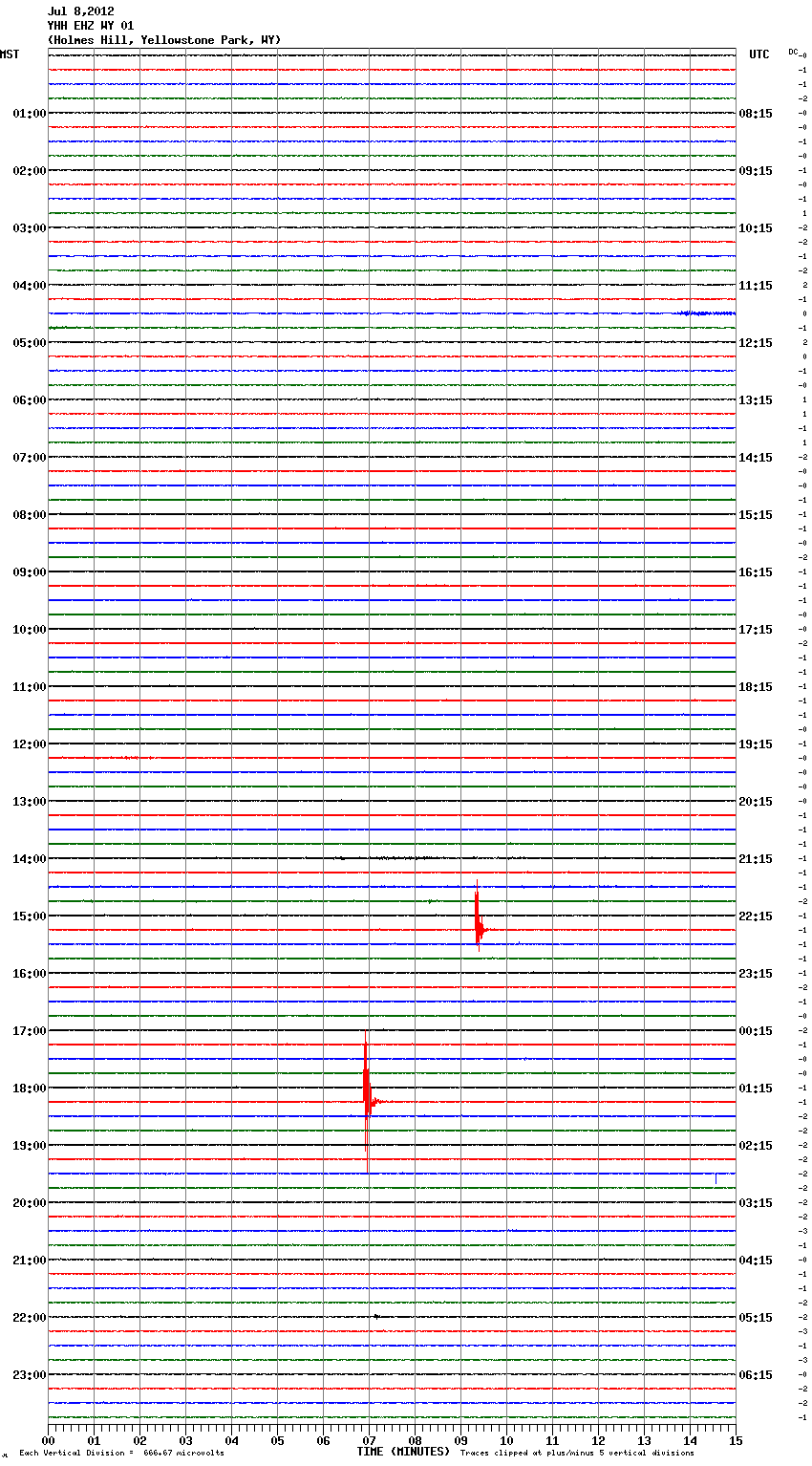Select the 23:00 MST time marker
Image resolution: width=812 pixels, height=1466 pixels.
(x=29, y=1375)
